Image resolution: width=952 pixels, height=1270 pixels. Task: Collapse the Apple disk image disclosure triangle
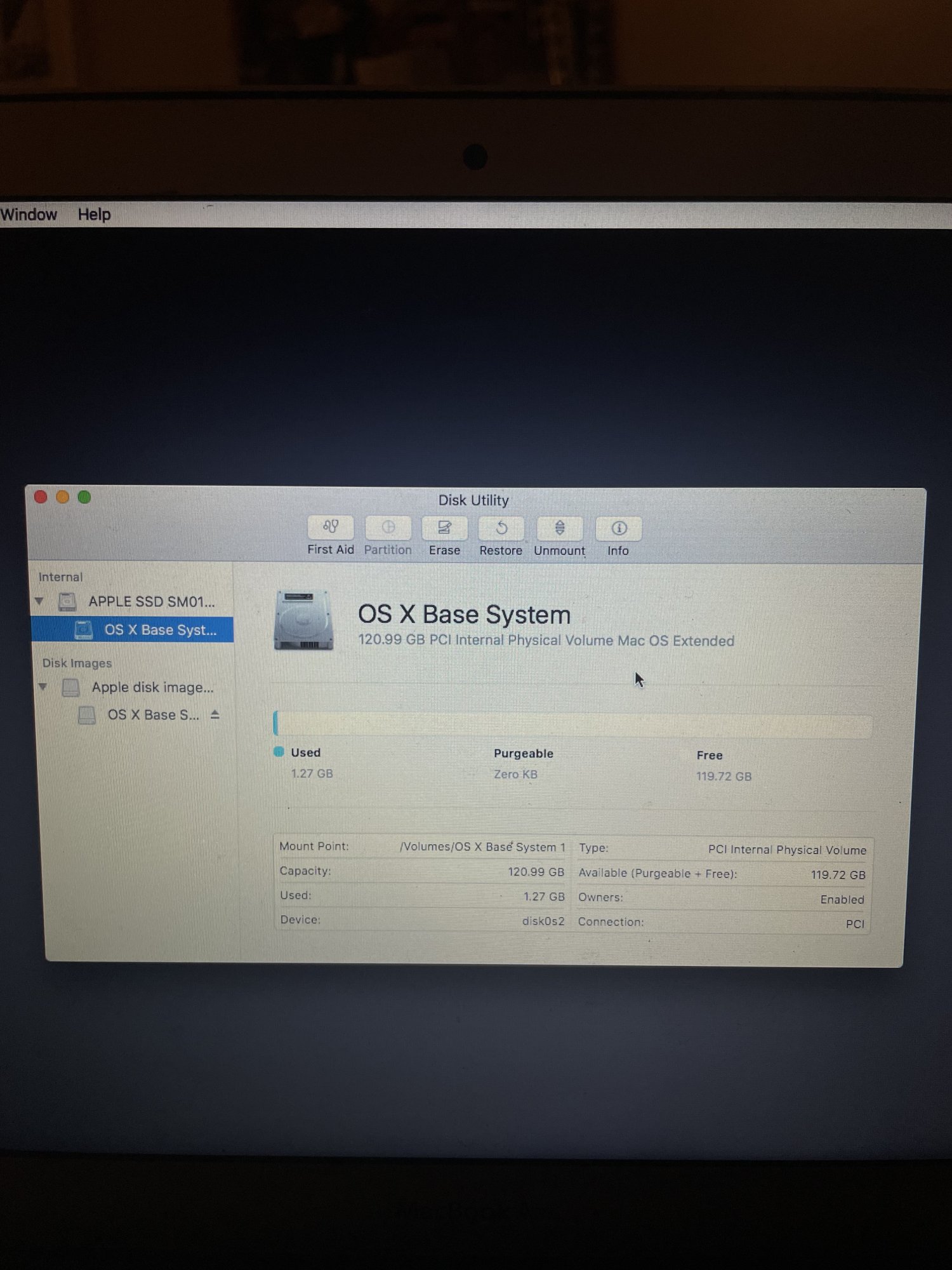click(x=43, y=686)
